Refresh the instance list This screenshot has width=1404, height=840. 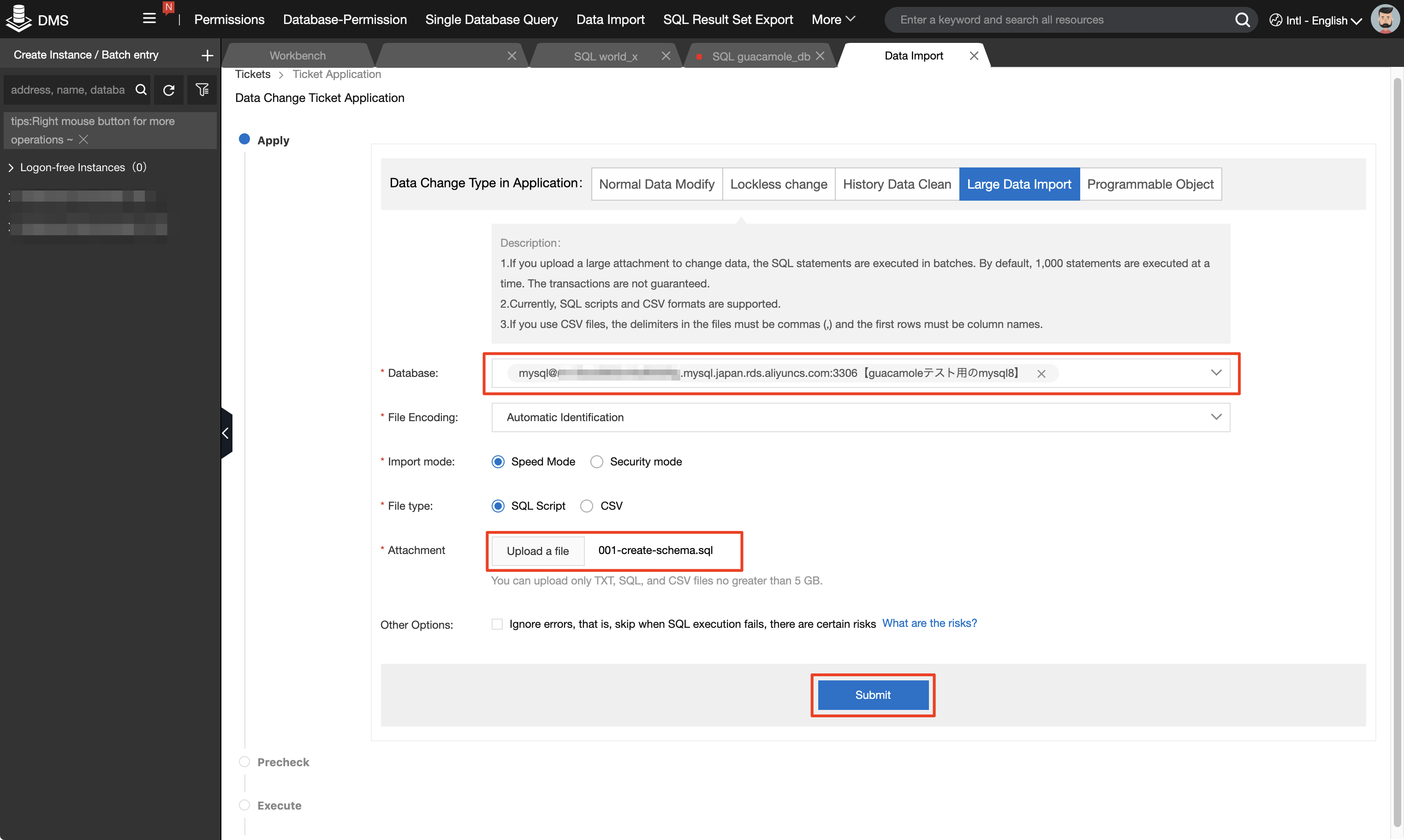pos(169,90)
